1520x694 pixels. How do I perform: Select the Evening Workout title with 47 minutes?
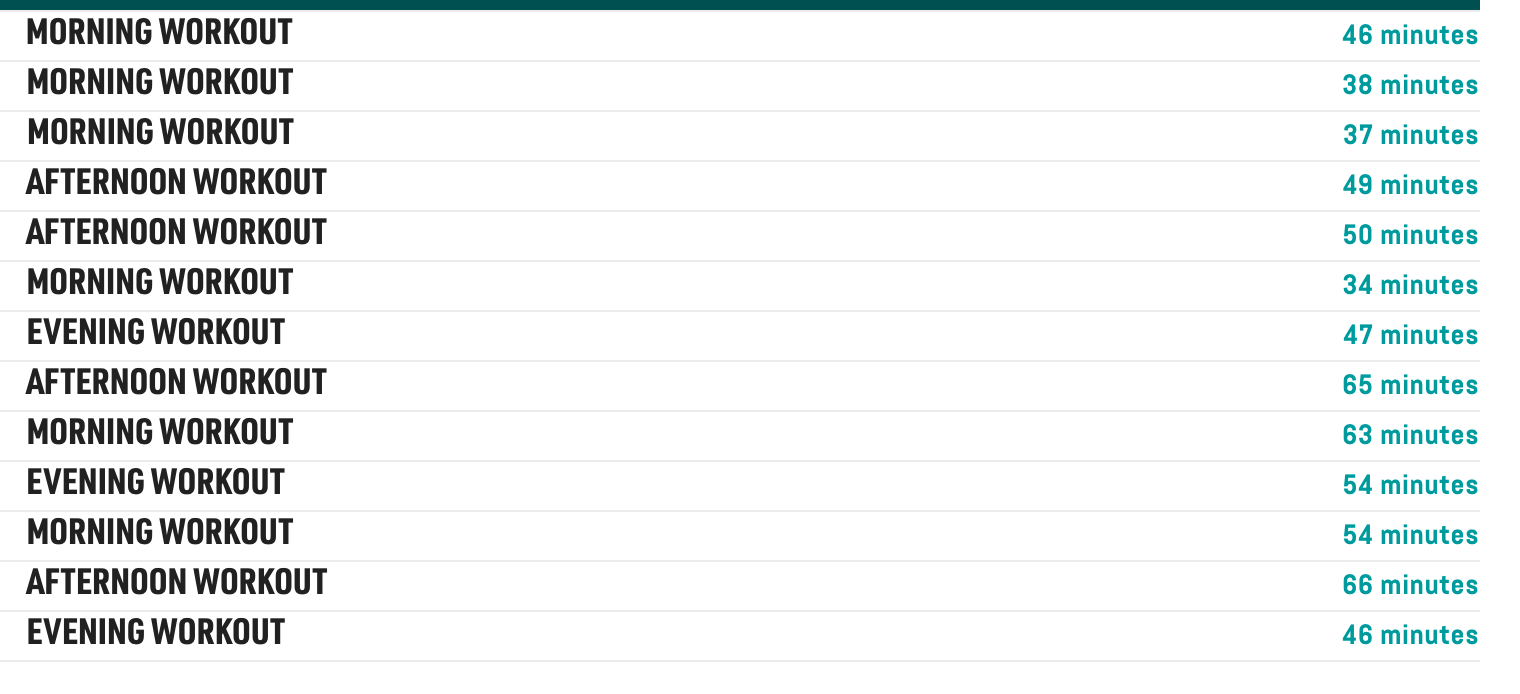(156, 333)
